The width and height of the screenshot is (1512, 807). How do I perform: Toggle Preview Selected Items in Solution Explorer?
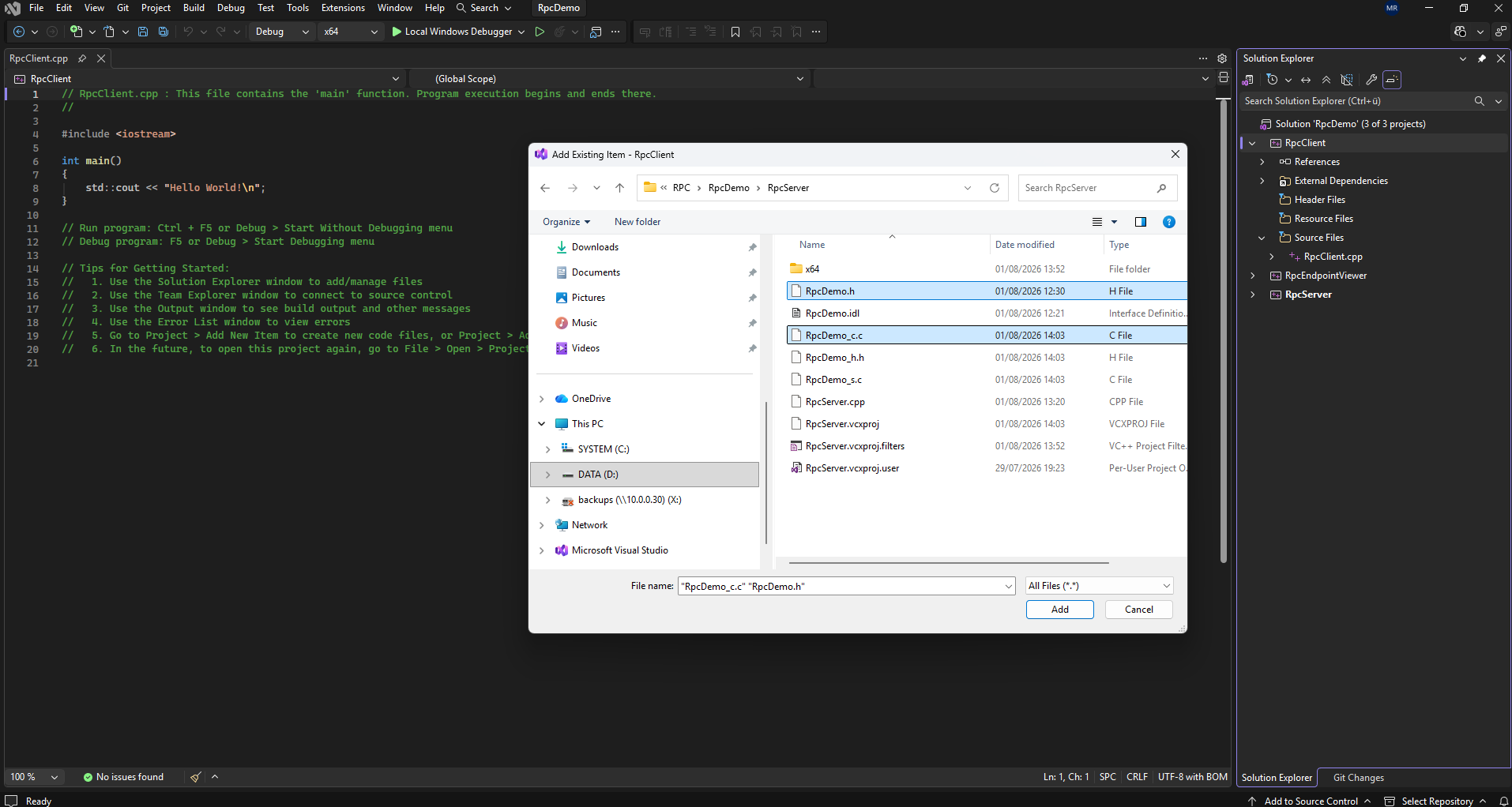[x=1392, y=80]
